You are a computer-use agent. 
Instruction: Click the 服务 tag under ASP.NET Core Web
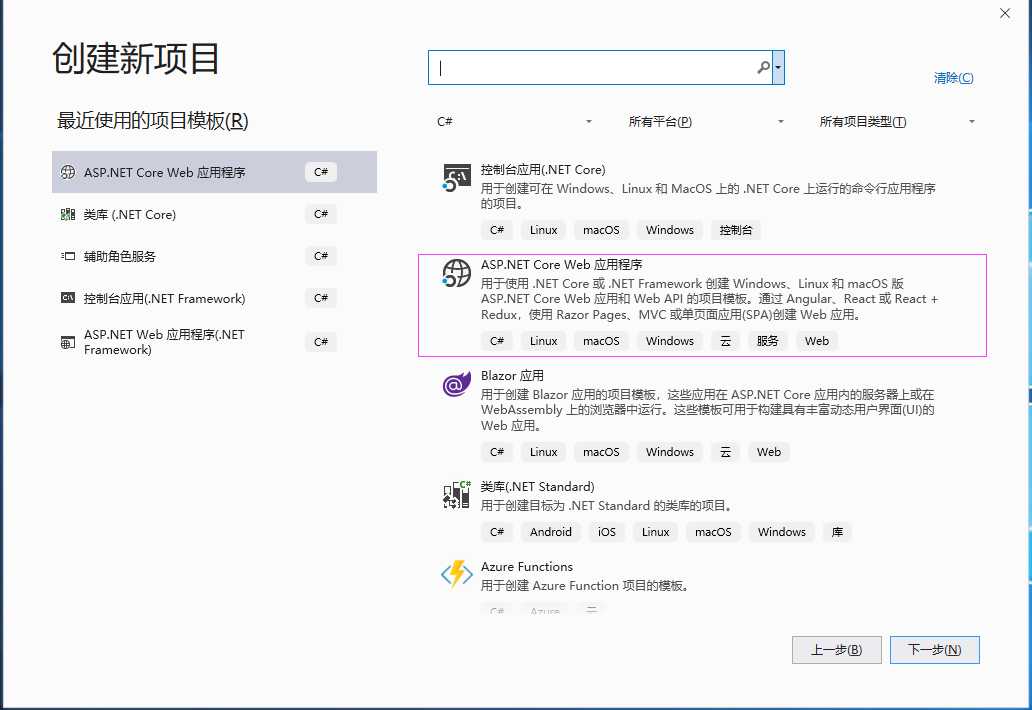767,341
